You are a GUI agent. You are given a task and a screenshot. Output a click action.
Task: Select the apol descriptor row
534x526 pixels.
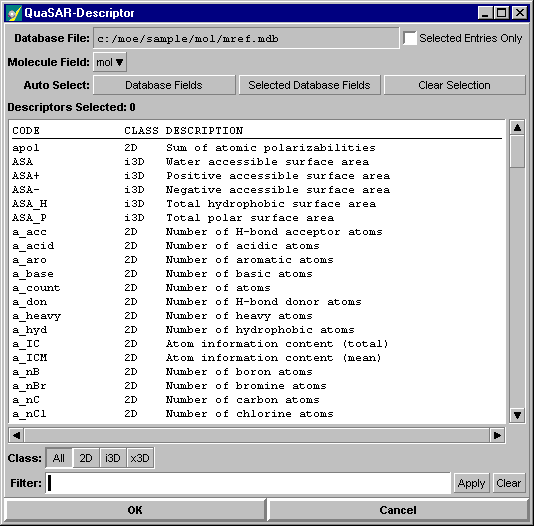click(x=257, y=148)
